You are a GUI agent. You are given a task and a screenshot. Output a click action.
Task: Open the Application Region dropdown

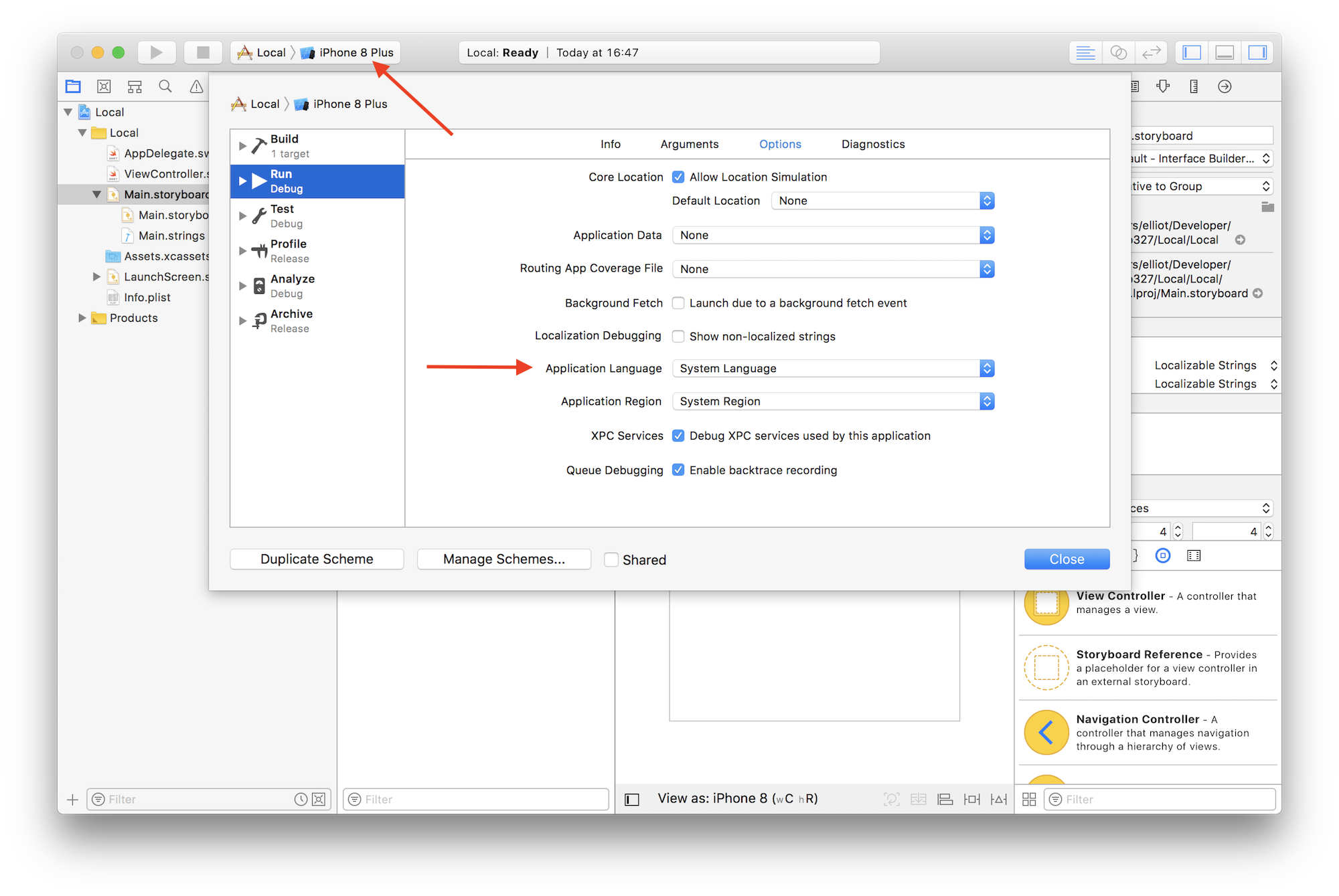coord(833,401)
